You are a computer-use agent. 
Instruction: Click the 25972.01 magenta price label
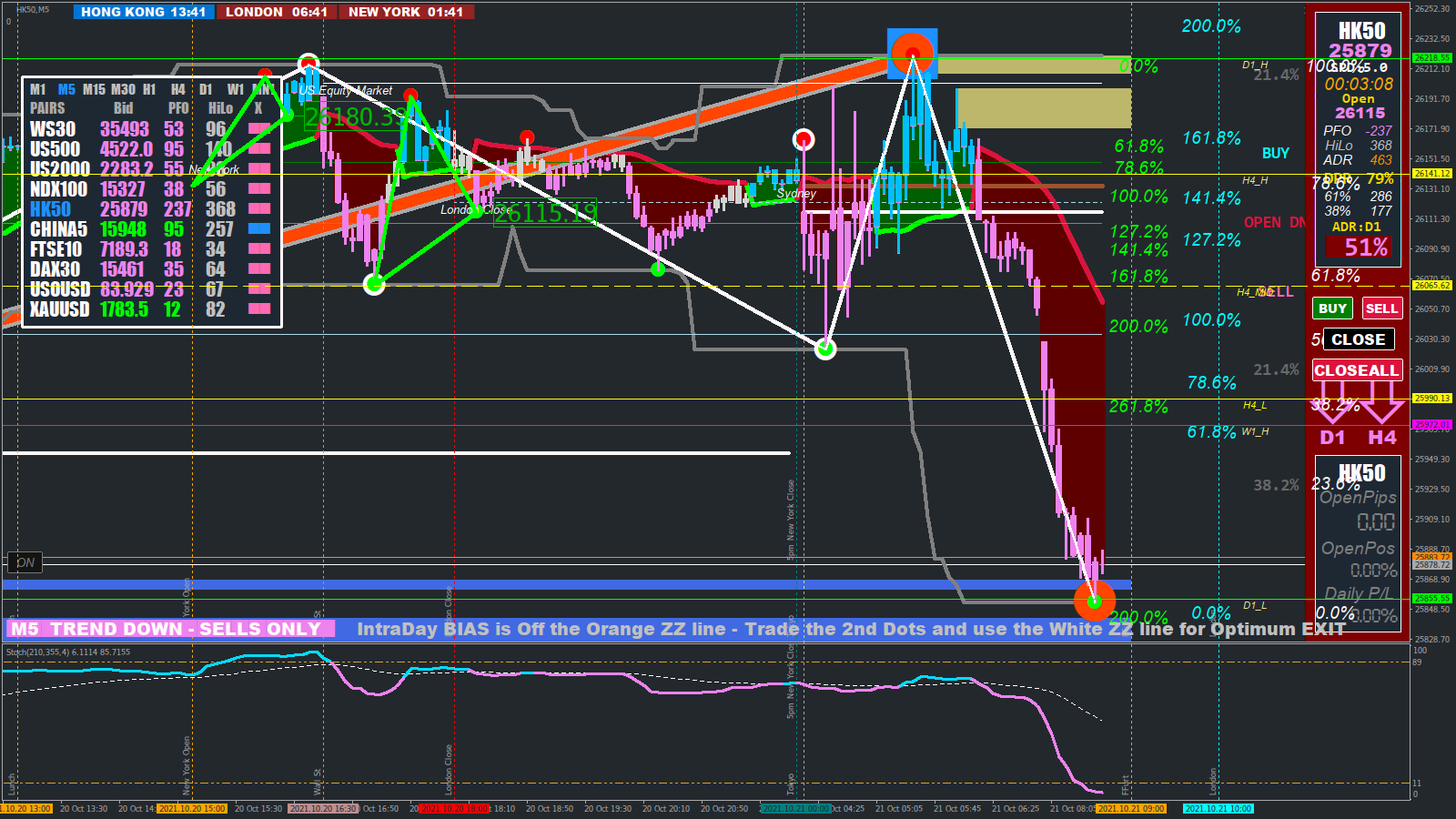(1432, 425)
